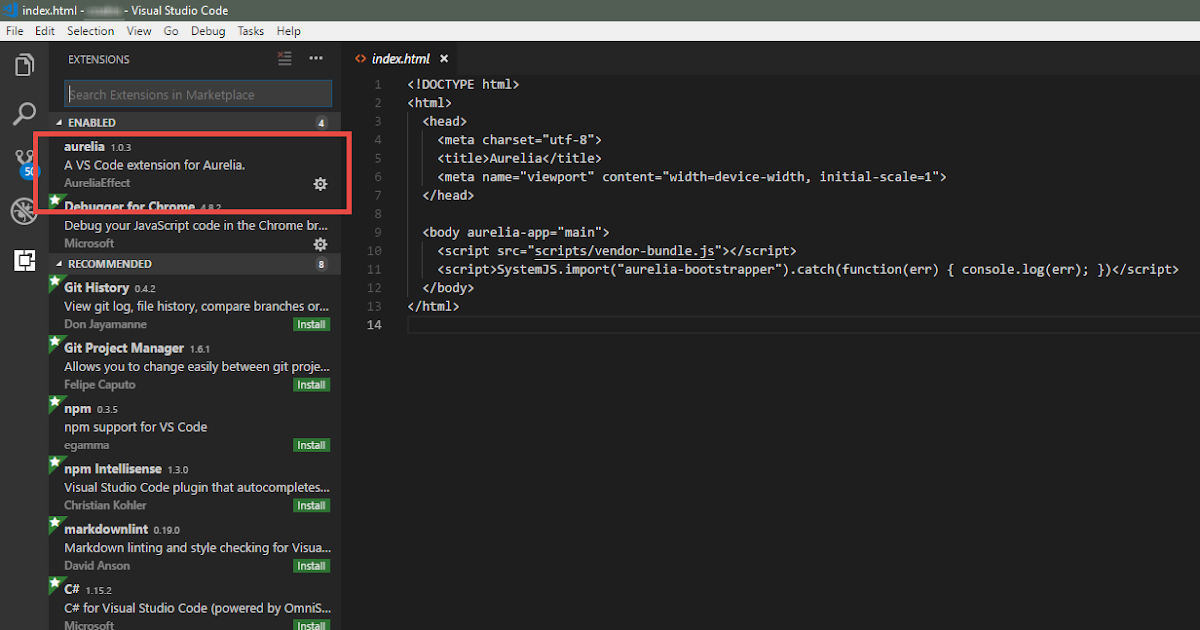Install the npm extension by egamma

click(311, 445)
